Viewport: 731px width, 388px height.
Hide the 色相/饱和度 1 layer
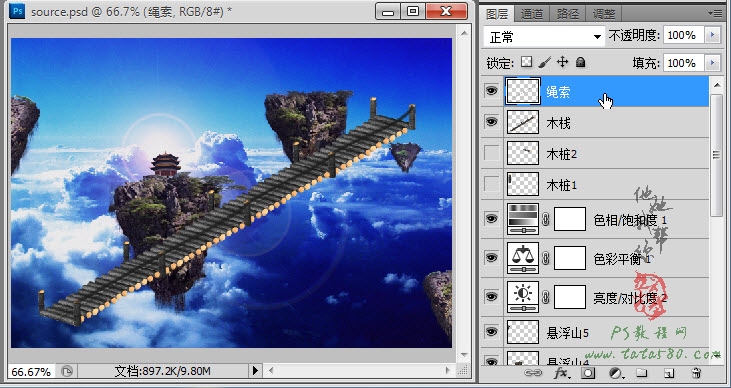click(491, 219)
